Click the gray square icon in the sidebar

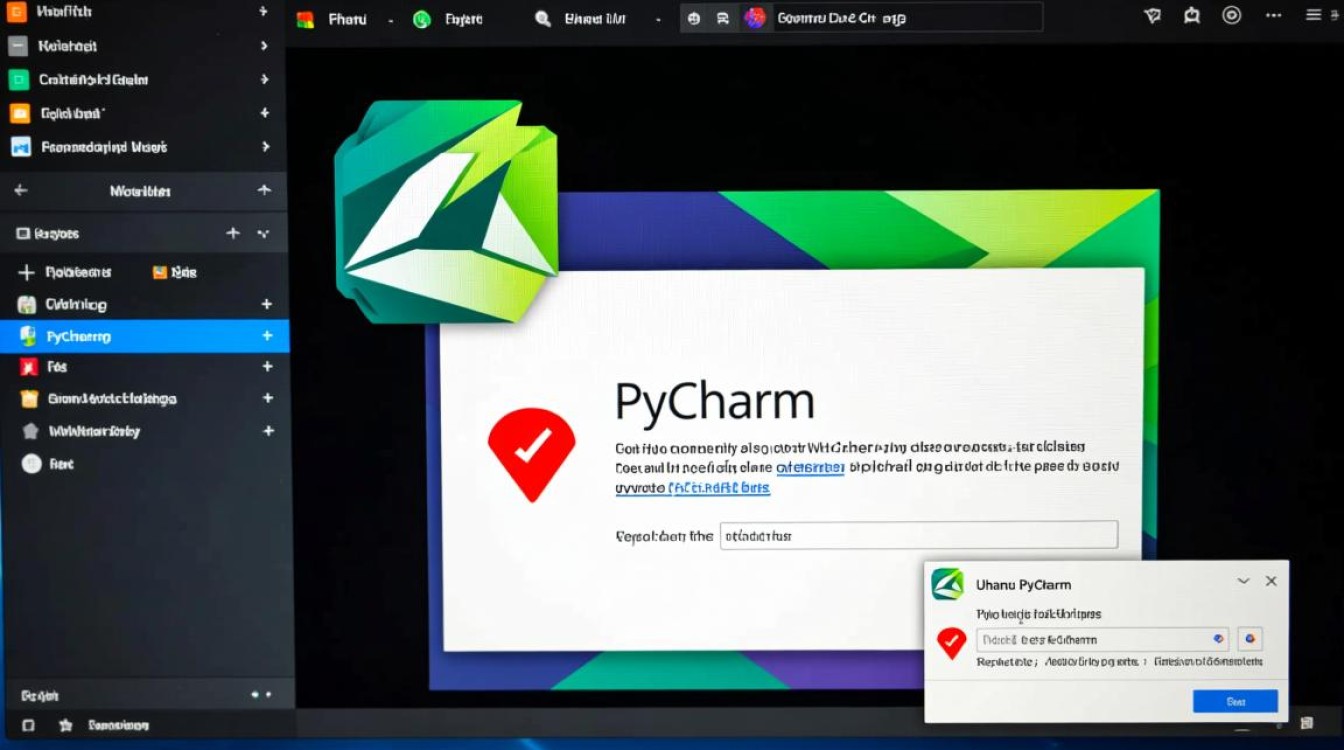click(x=17, y=45)
